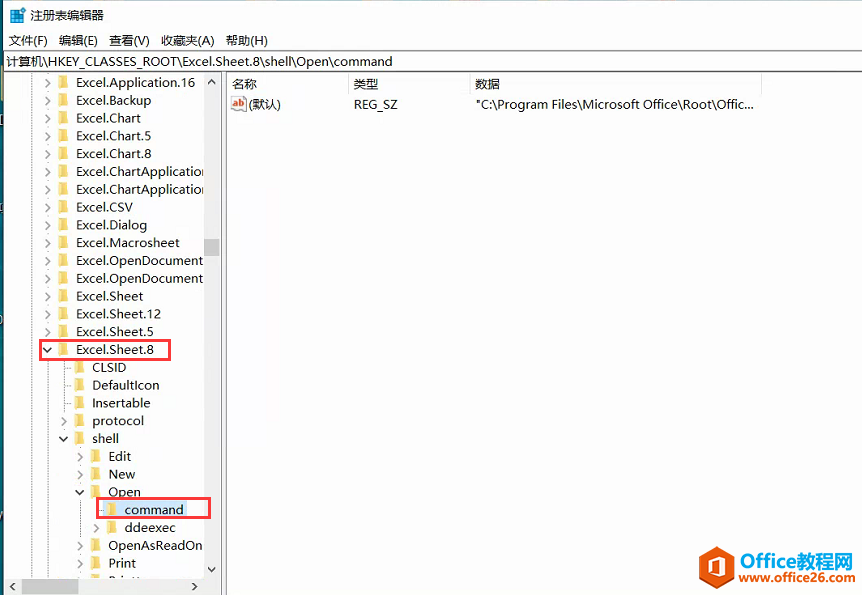Select the Excel.Macrosheet tree item
The width and height of the screenshot is (862, 595).
pos(128,243)
